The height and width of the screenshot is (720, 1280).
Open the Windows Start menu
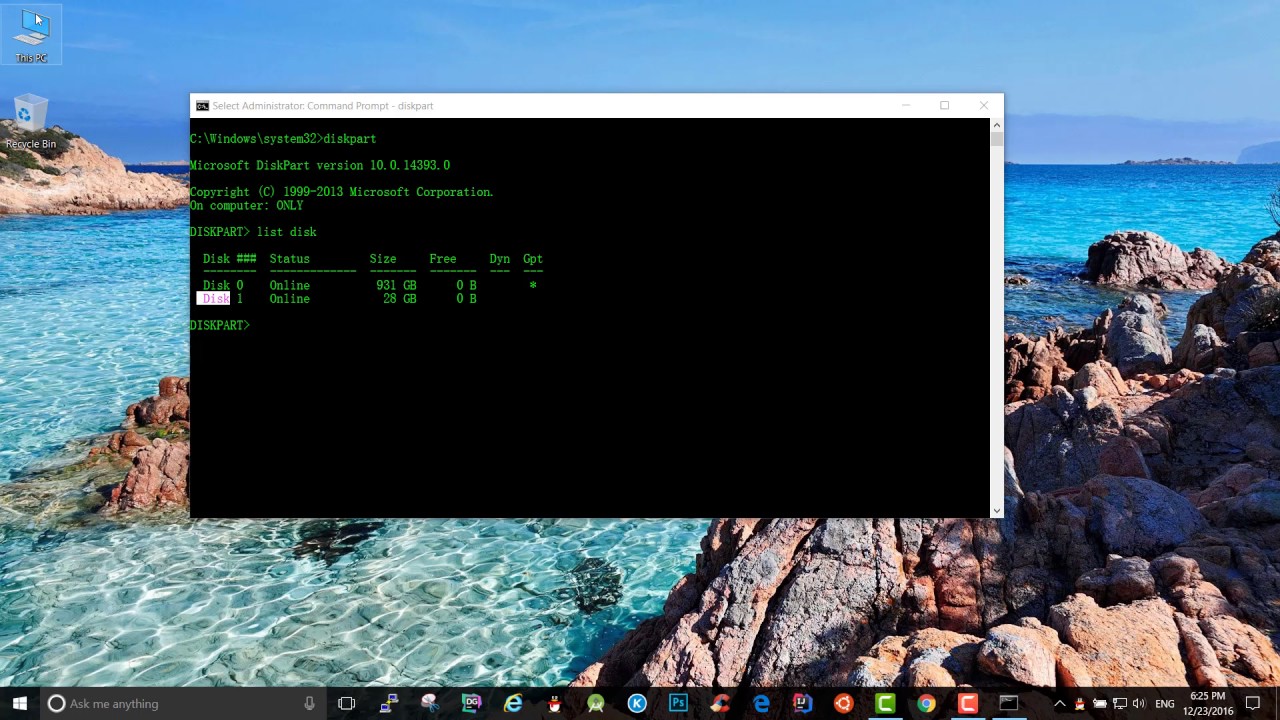(x=20, y=703)
